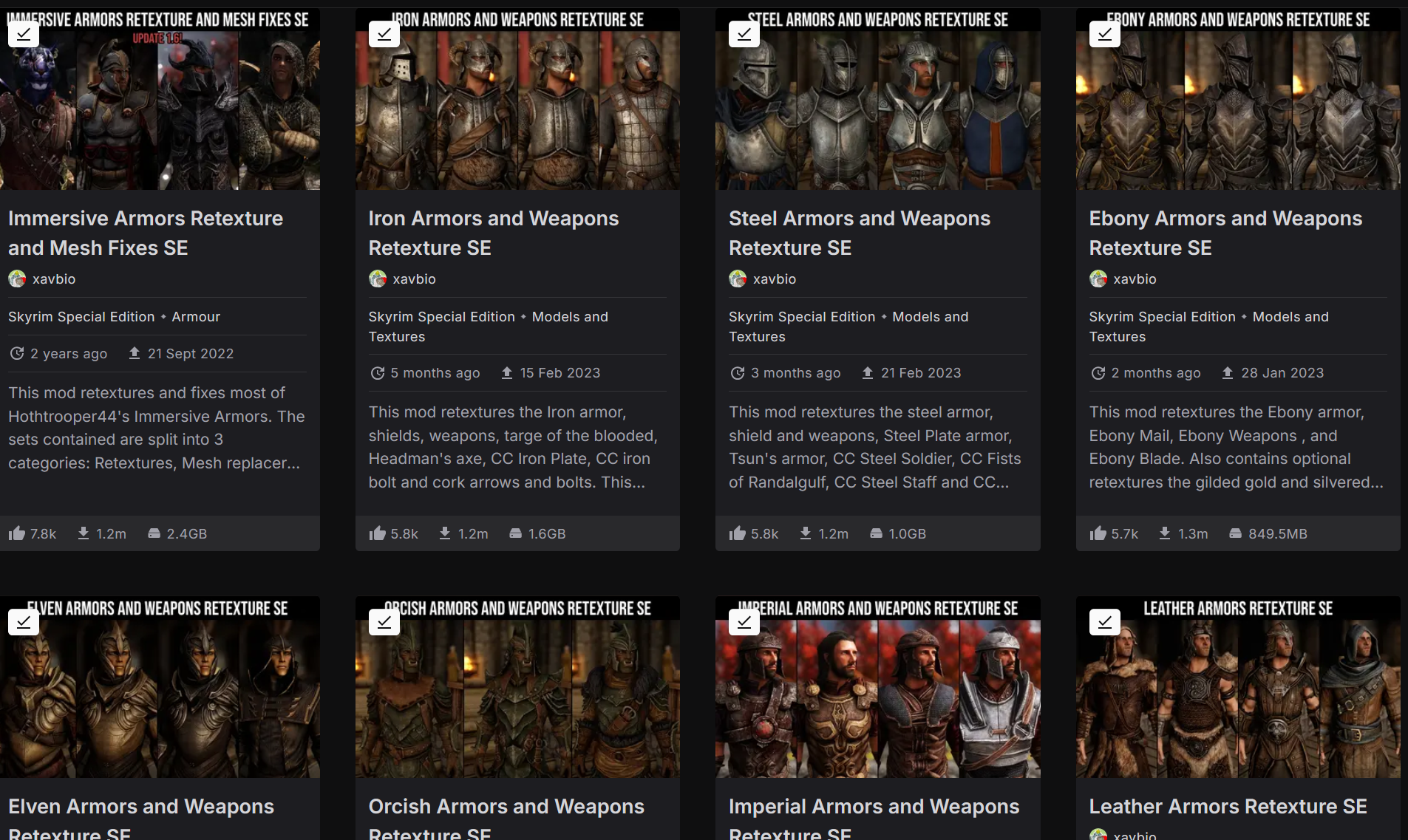Click xavbio's avatar on Immersive Armors Retexture card
Viewport: 1408px width, 840px height.
tap(17, 279)
